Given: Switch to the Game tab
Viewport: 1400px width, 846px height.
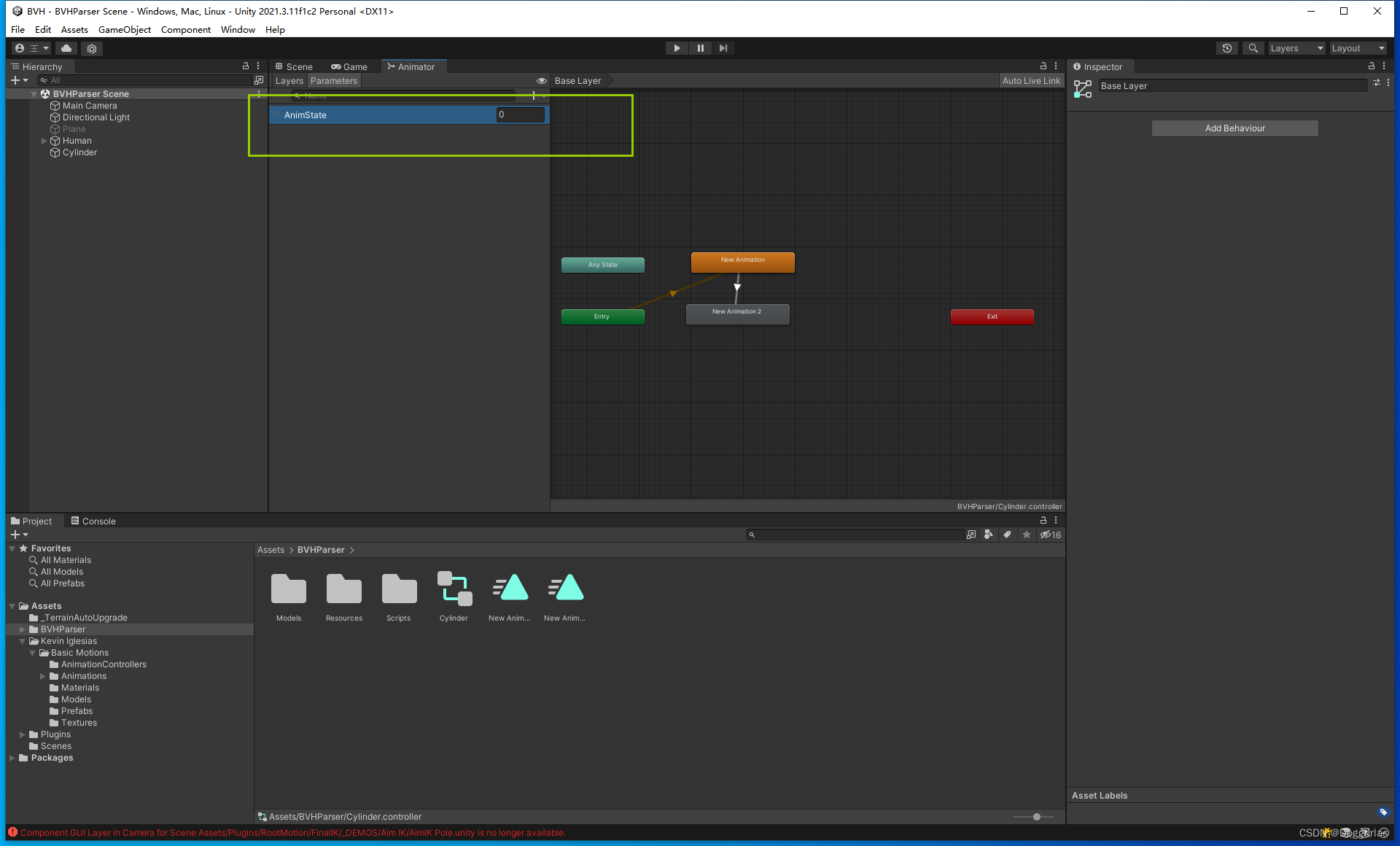Looking at the screenshot, I should click(349, 66).
